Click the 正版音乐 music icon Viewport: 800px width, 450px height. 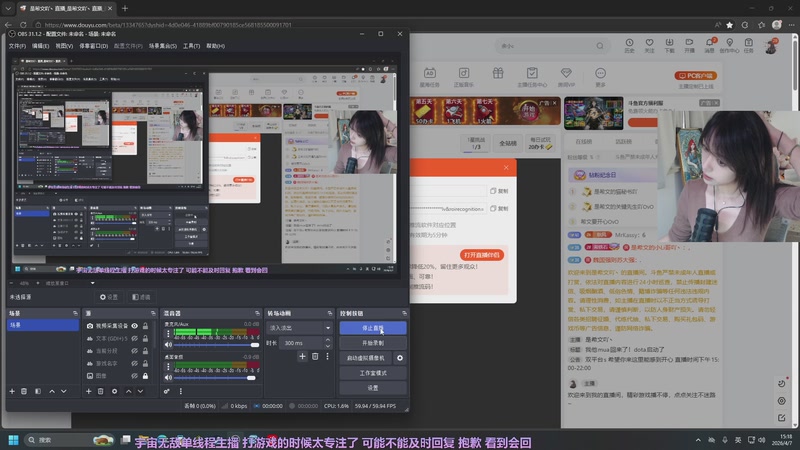pyautogui.click(x=463, y=77)
